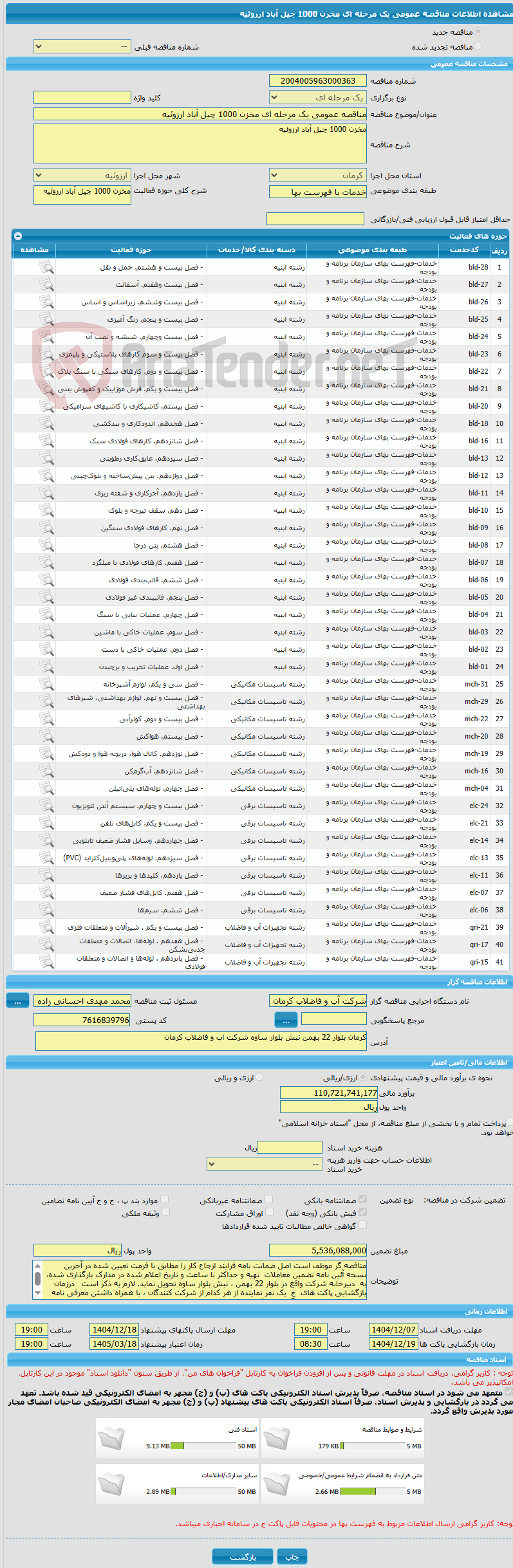Open view icon for row bld-24
Viewport: 513px width, 1568px height.
pyautogui.click(x=46, y=337)
